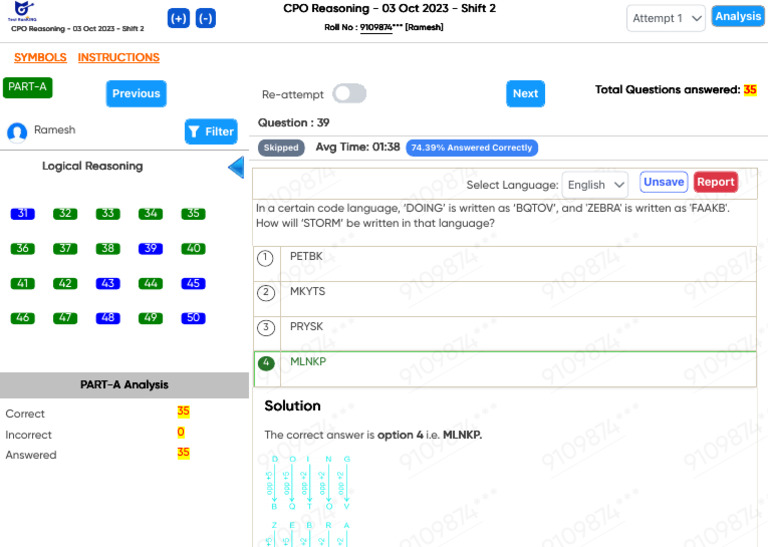Collapse side panel with blue triangle arrow

[x=237, y=167]
